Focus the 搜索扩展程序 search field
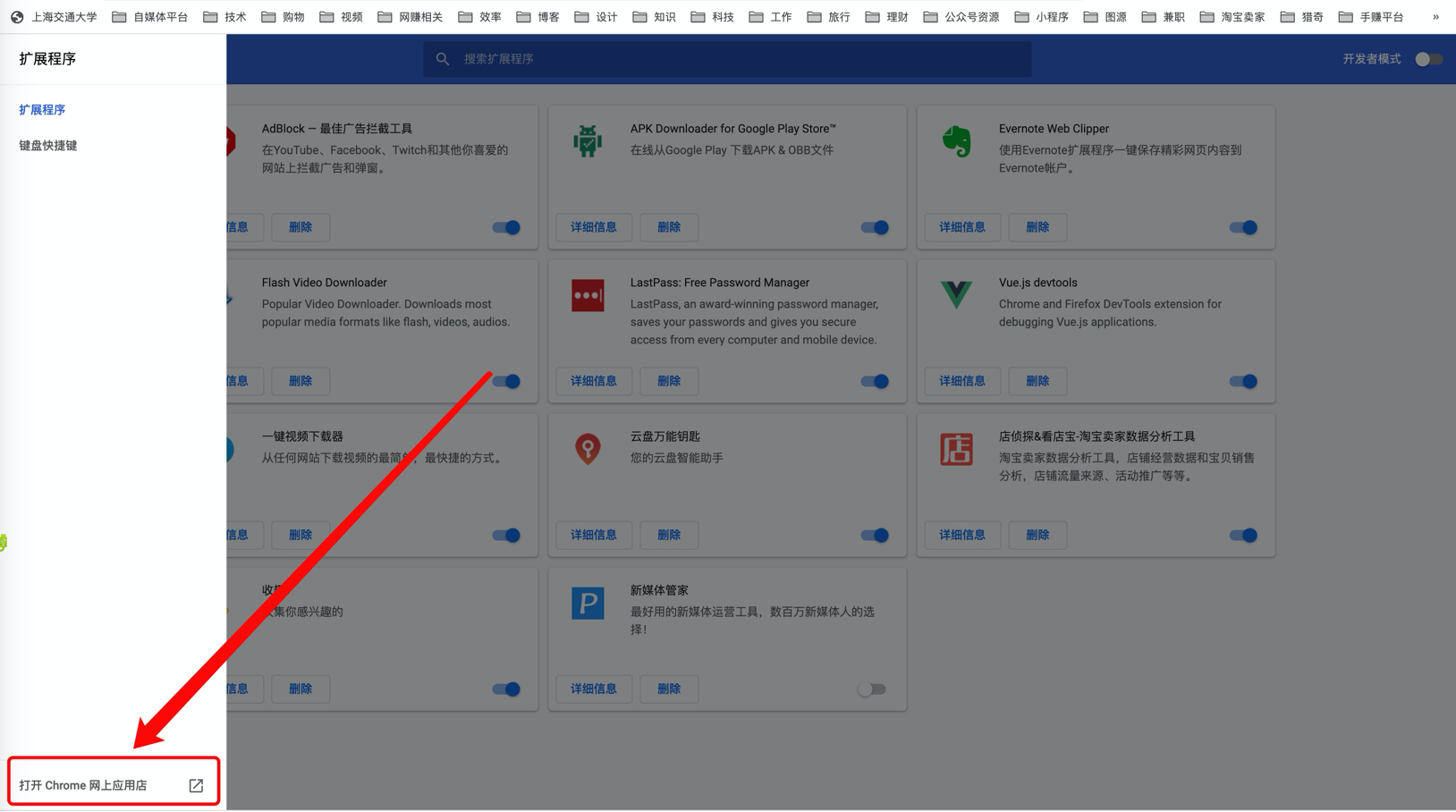Viewport: 1456px width, 812px height. (727, 59)
